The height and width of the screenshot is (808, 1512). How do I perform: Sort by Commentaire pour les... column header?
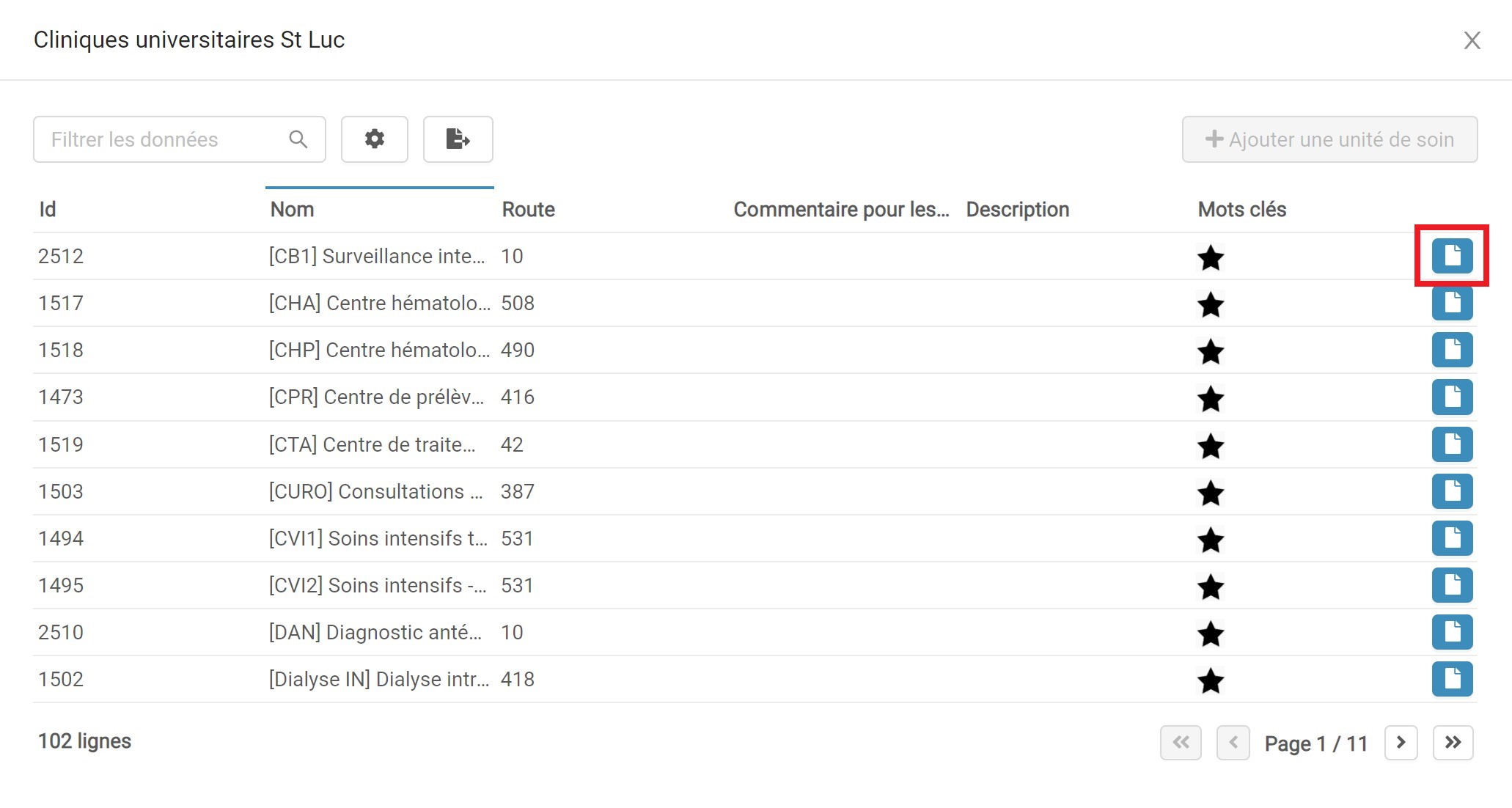[x=841, y=210]
